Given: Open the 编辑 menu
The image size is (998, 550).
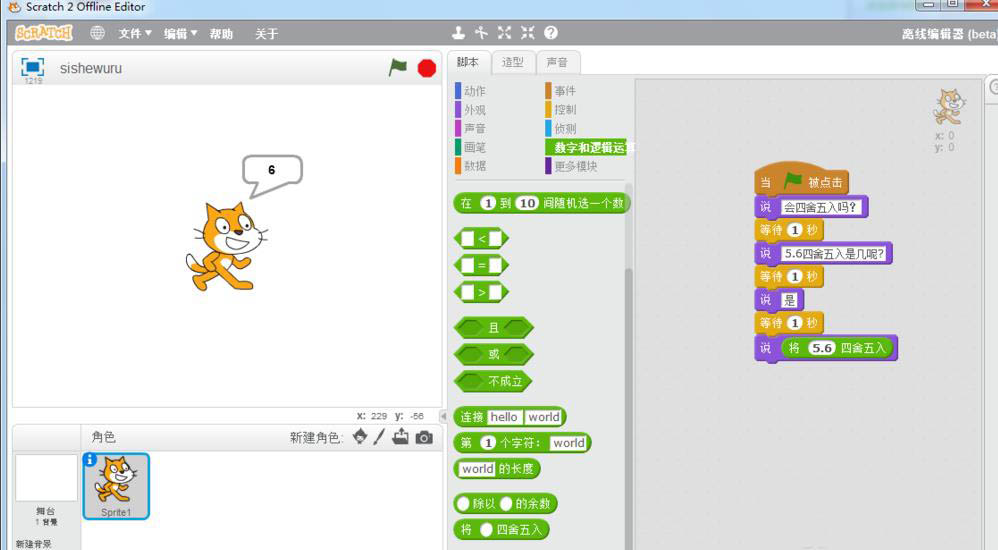Looking at the screenshot, I should 180,34.
